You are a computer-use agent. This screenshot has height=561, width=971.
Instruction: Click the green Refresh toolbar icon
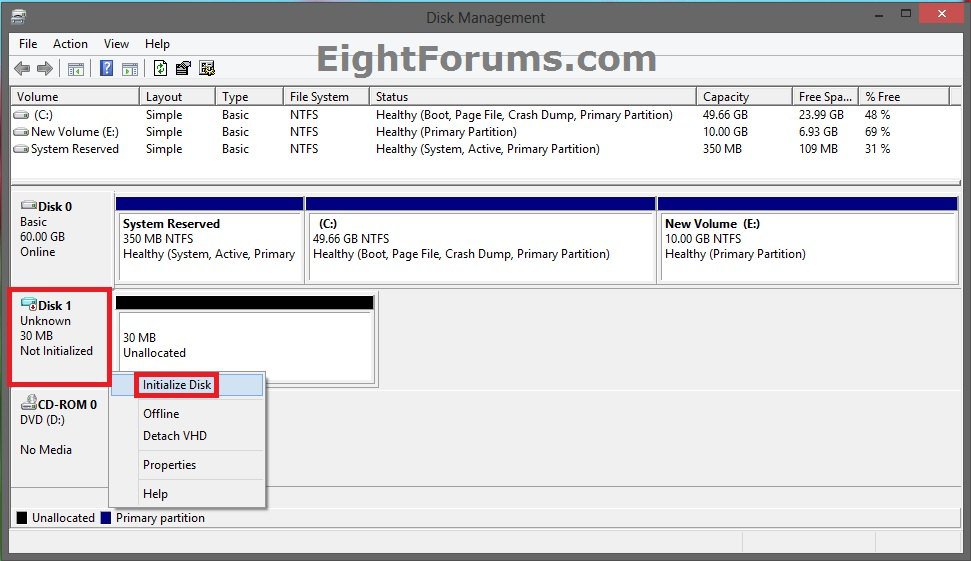pos(160,68)
